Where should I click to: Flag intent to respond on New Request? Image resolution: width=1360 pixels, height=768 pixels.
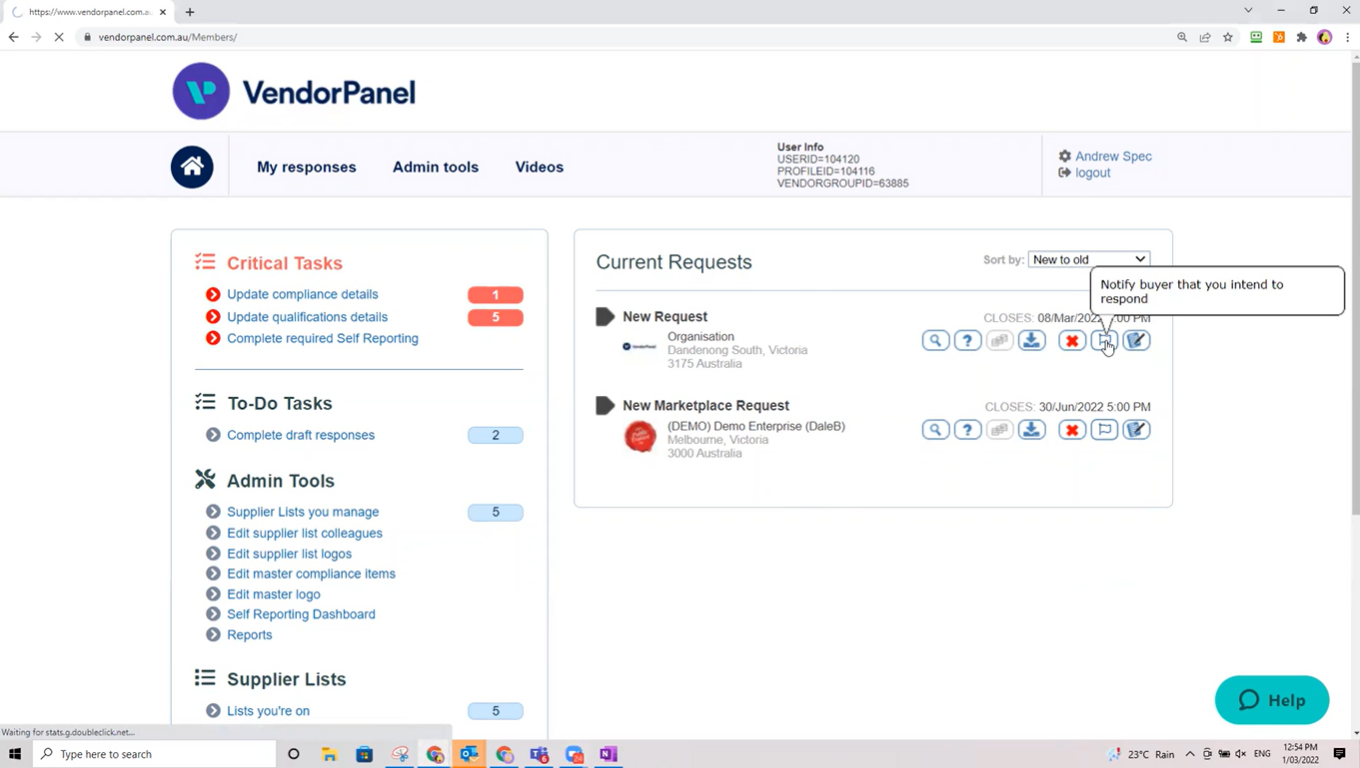coord(1104,341)
